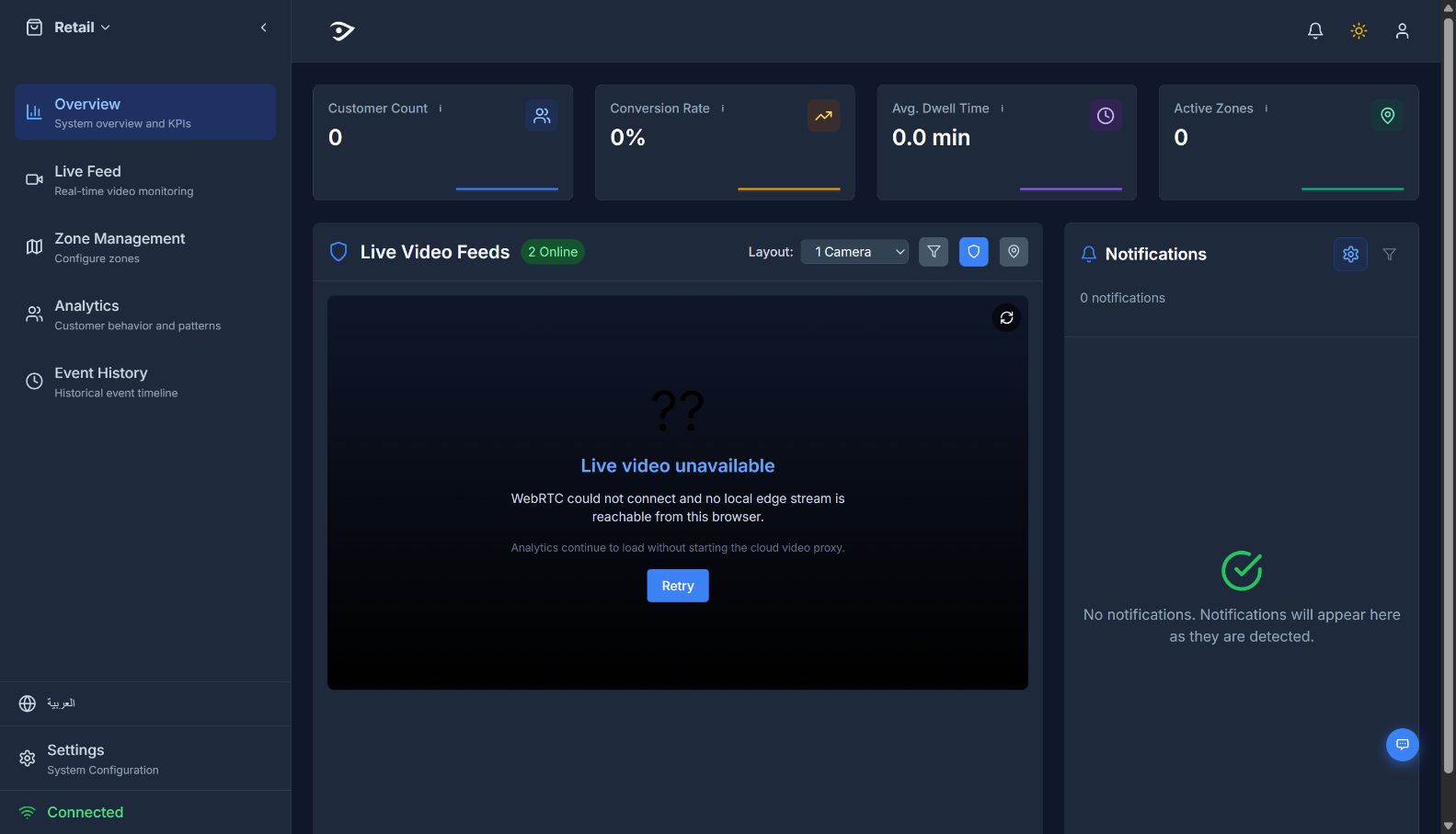Toggle the zone pin overlay button

click(x=1014, y=252)
